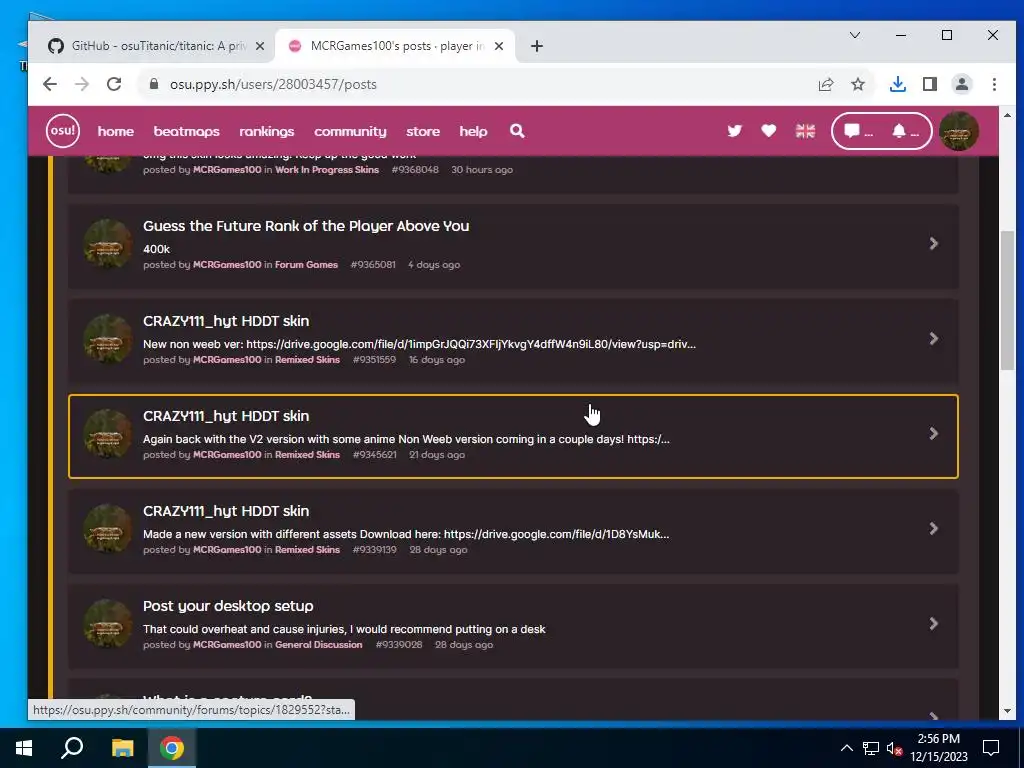
Task: Open Guess the Future Rank post title
Action: (x=306, y=226)
